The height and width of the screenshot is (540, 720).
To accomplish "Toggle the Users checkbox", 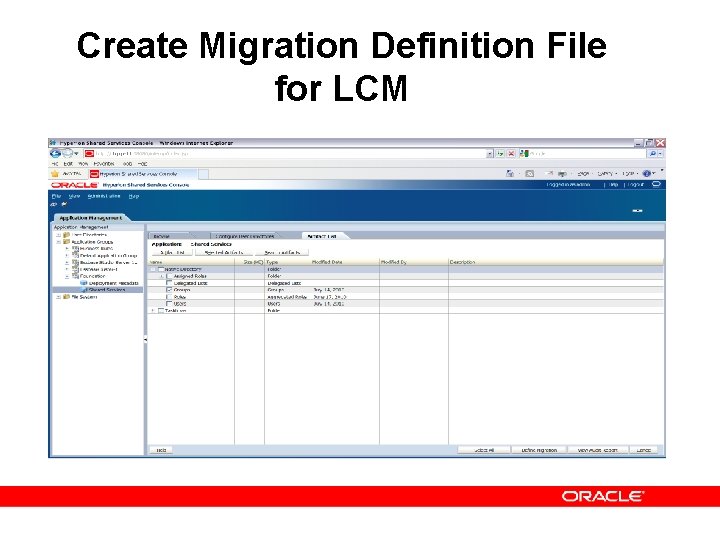I will click(169, 304).
